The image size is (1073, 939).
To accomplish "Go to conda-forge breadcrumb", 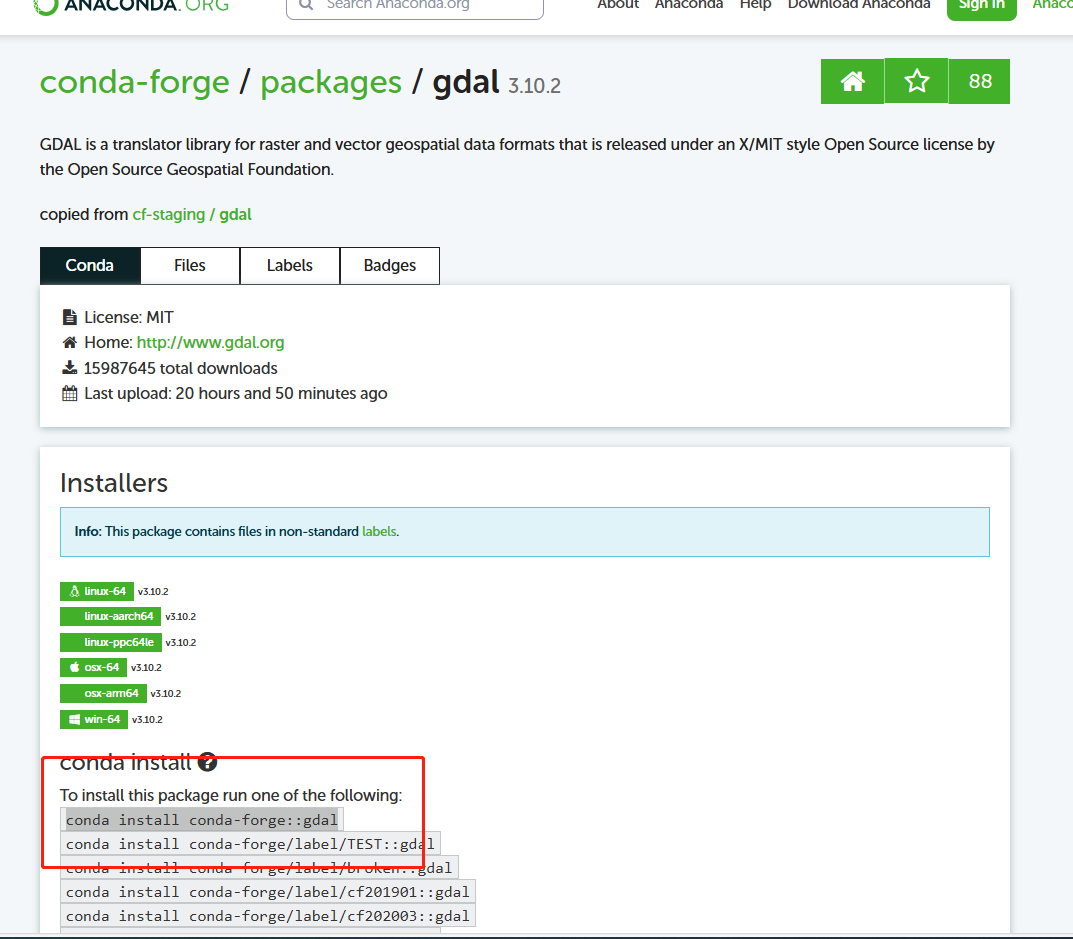I will (x=135, y=82).
